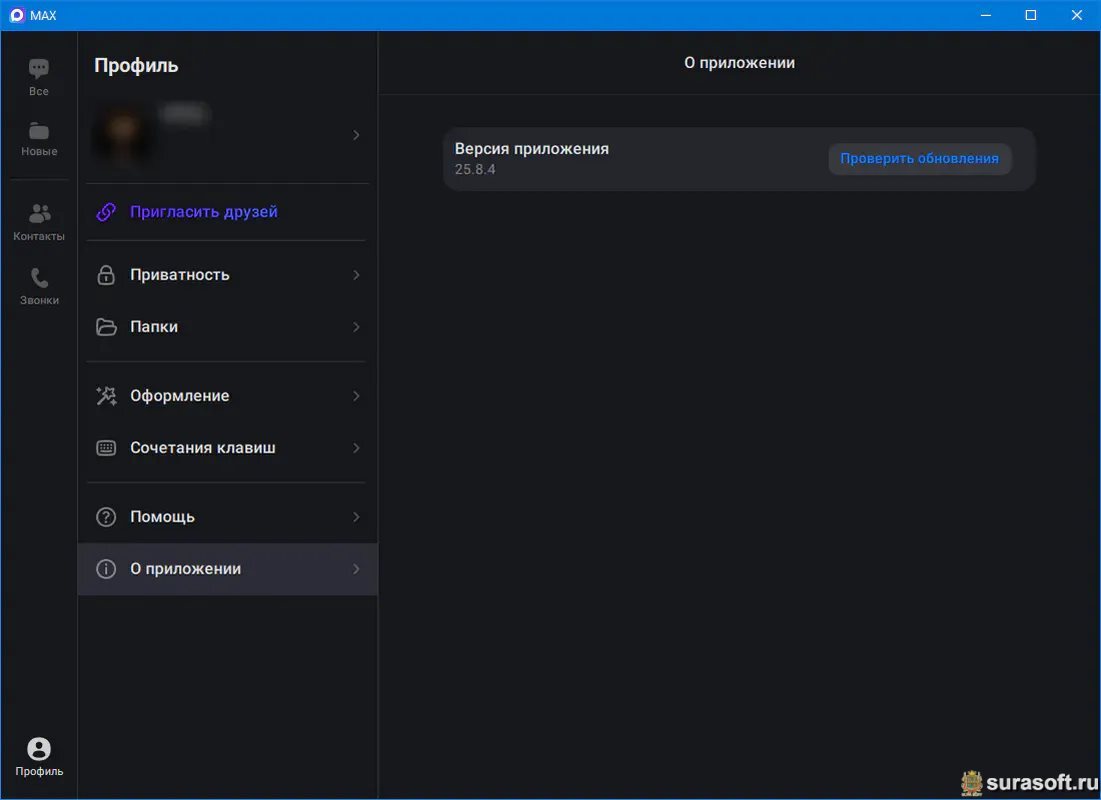Click the Профиль heading text
1101x800 pixels.
(136, 65)
